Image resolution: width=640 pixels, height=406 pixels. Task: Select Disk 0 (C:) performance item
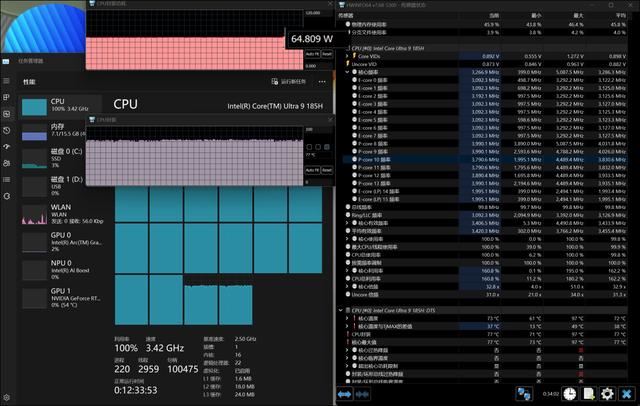pos(53,158)
